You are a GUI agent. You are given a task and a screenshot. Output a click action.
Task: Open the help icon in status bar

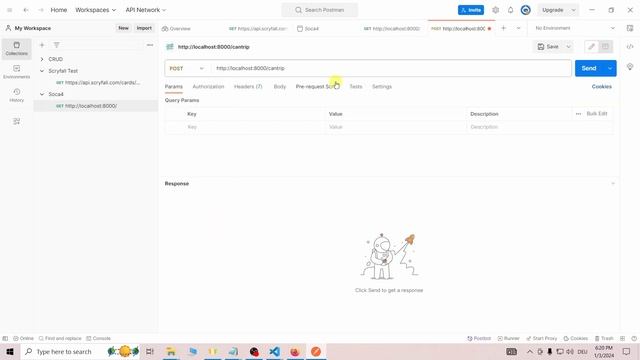634,338
